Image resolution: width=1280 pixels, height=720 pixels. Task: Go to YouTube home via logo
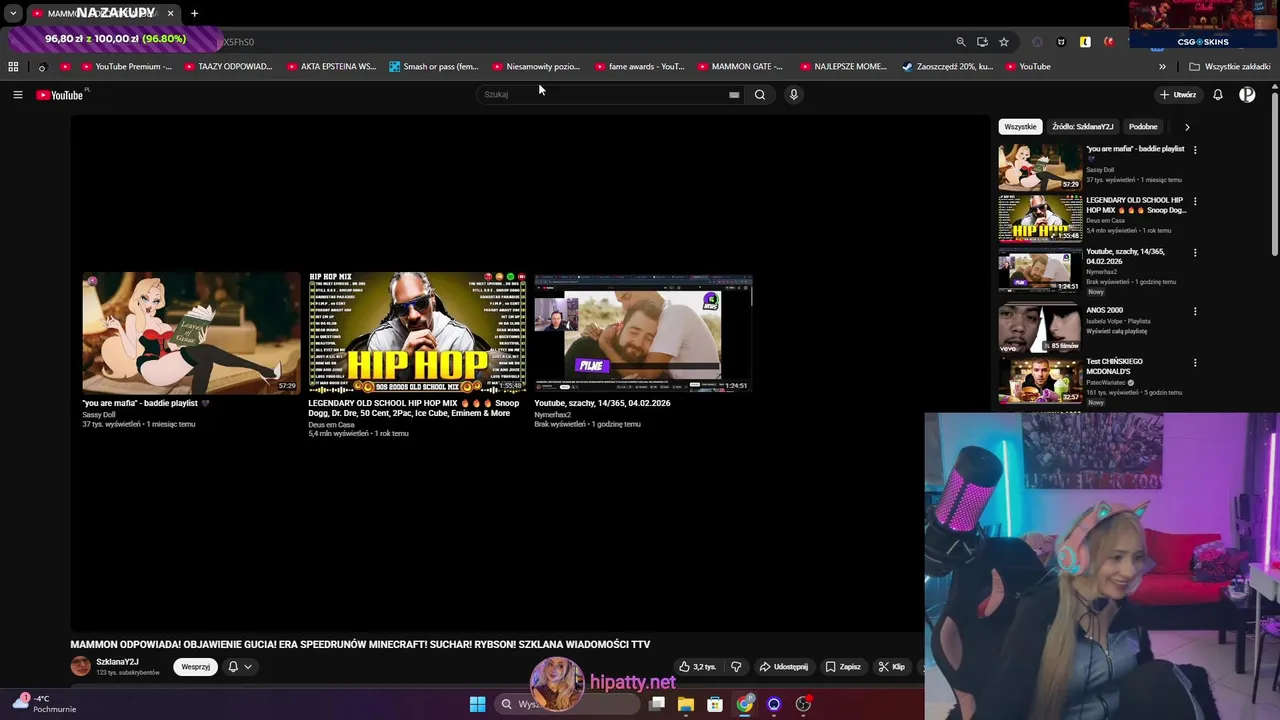[60, 95]
